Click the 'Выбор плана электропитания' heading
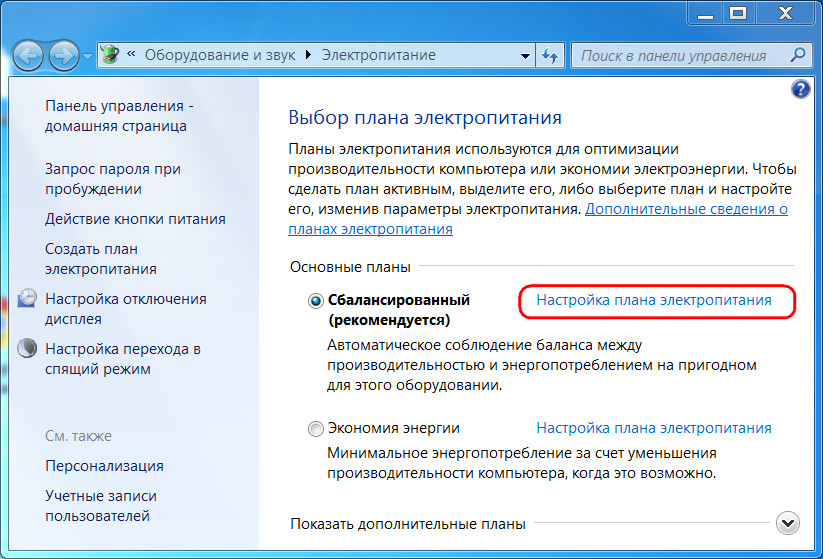 [425, 117]
